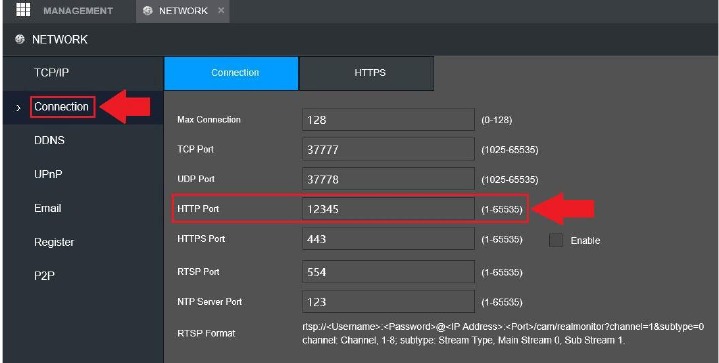Click the range hint beside NTP Server Port
The height and width of the screenshot is (363, 719).
coord(502,302)
